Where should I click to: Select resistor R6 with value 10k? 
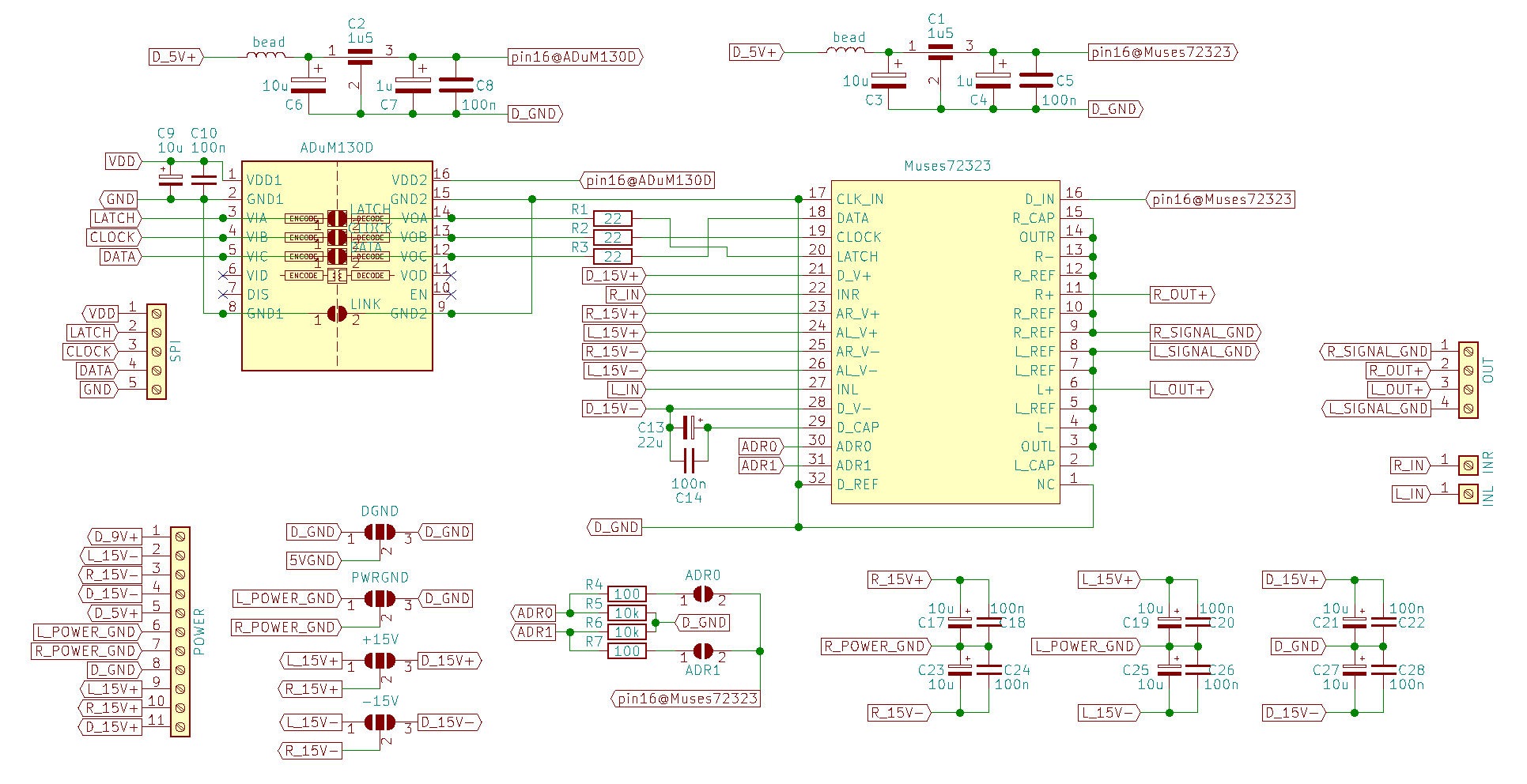pyautogui.click(x=627, y=631)
